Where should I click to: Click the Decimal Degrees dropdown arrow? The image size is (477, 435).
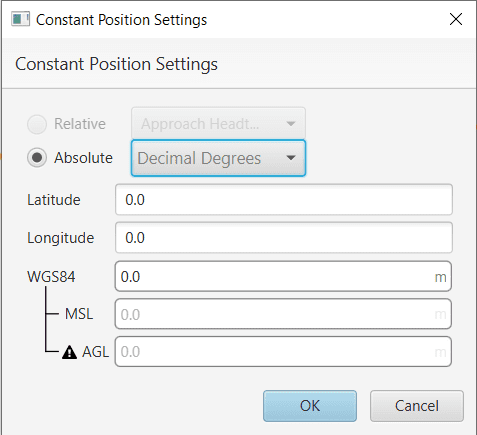tap(291, 158)
